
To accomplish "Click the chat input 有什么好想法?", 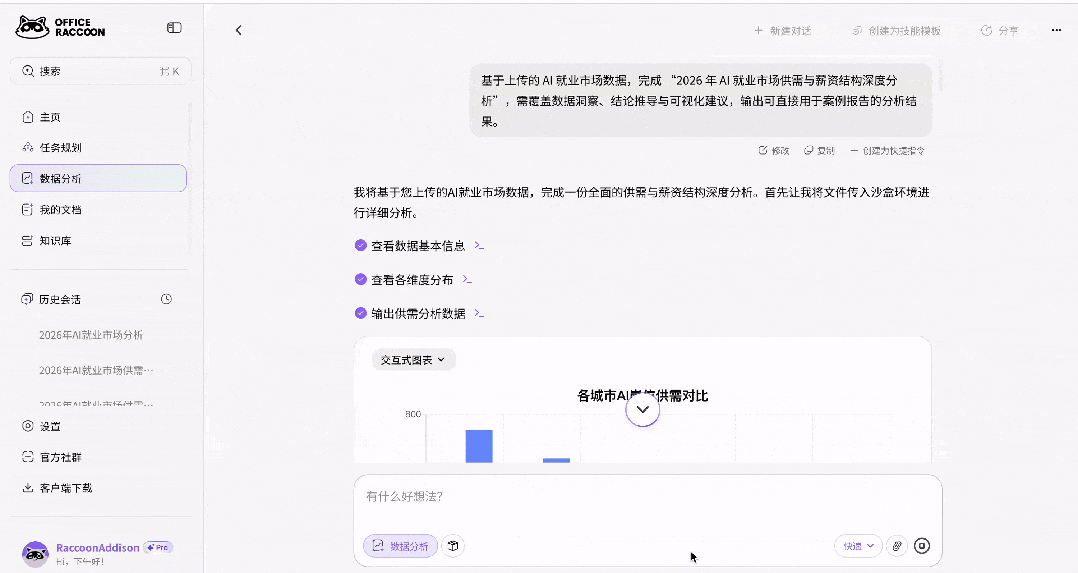I will [648, 497].
